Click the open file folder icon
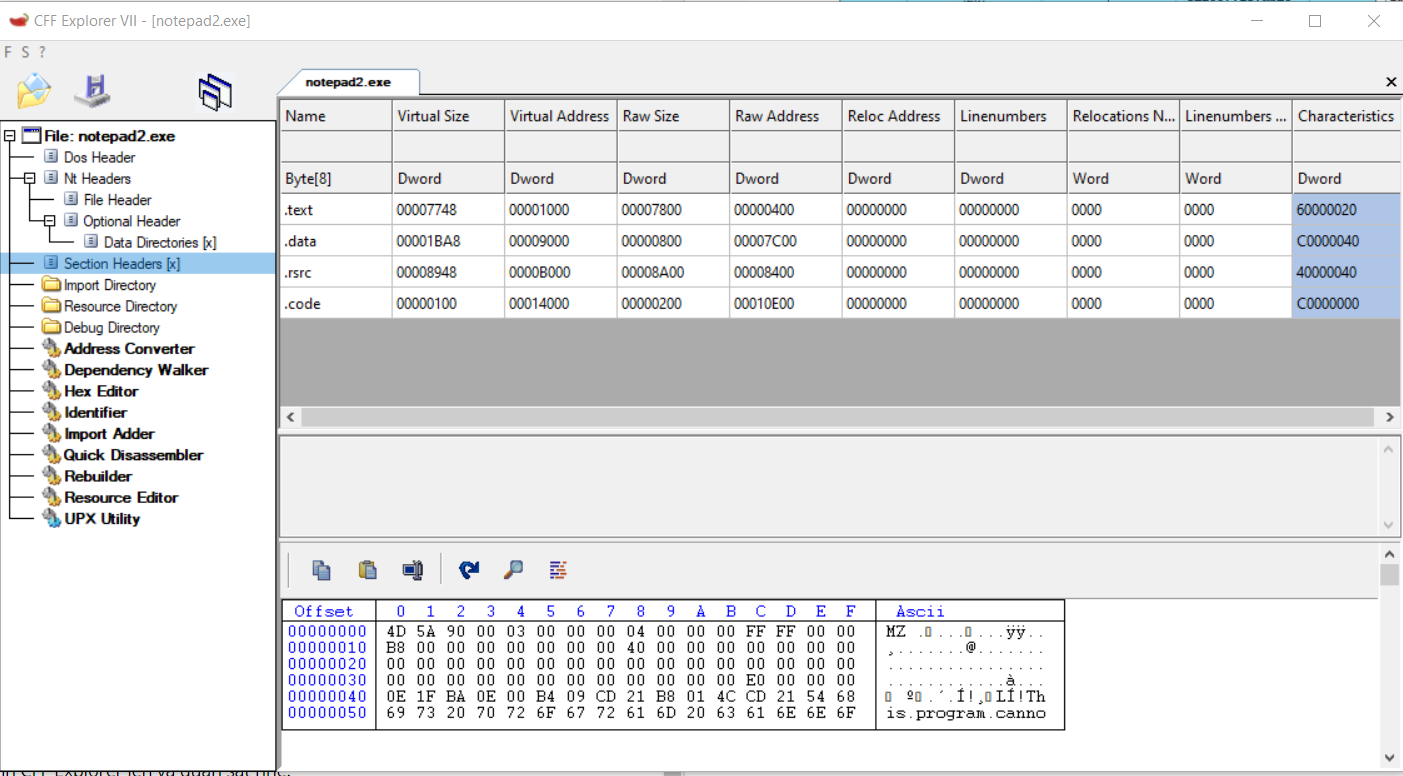 (34, 92)
